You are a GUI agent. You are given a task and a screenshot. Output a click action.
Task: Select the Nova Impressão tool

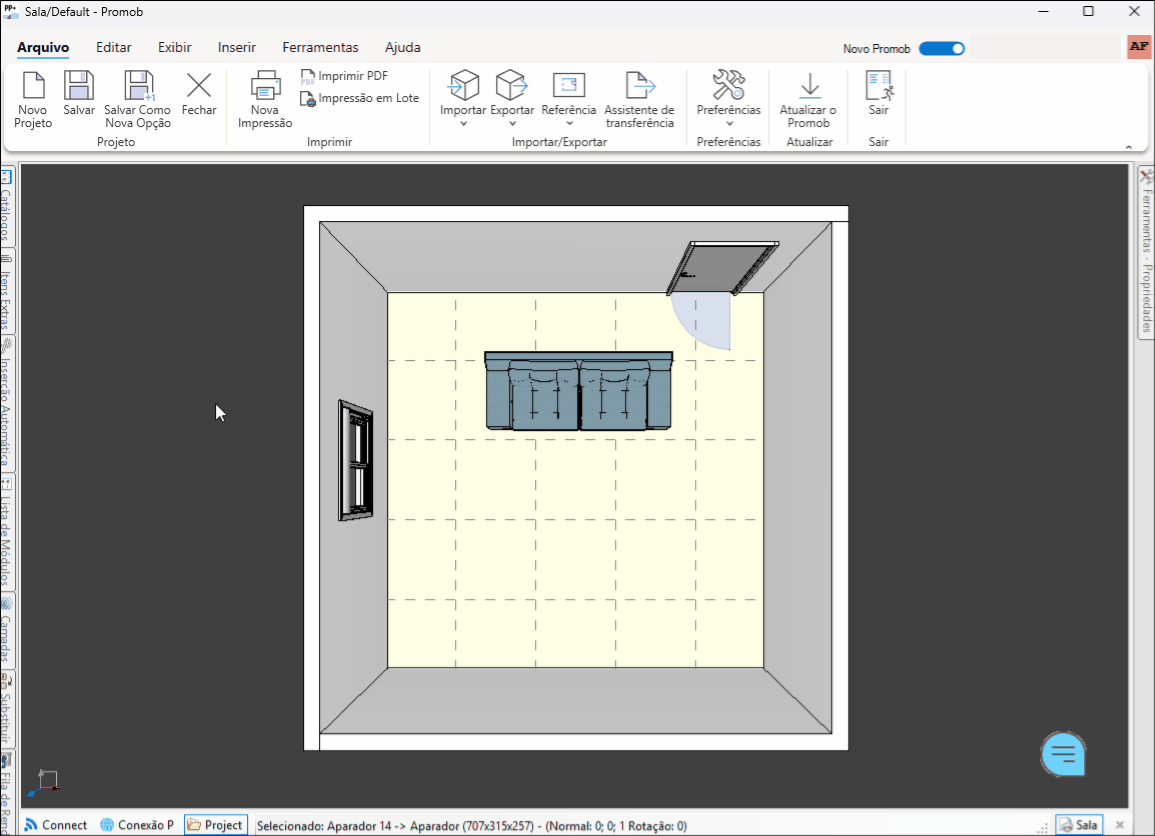coord(264,98)
